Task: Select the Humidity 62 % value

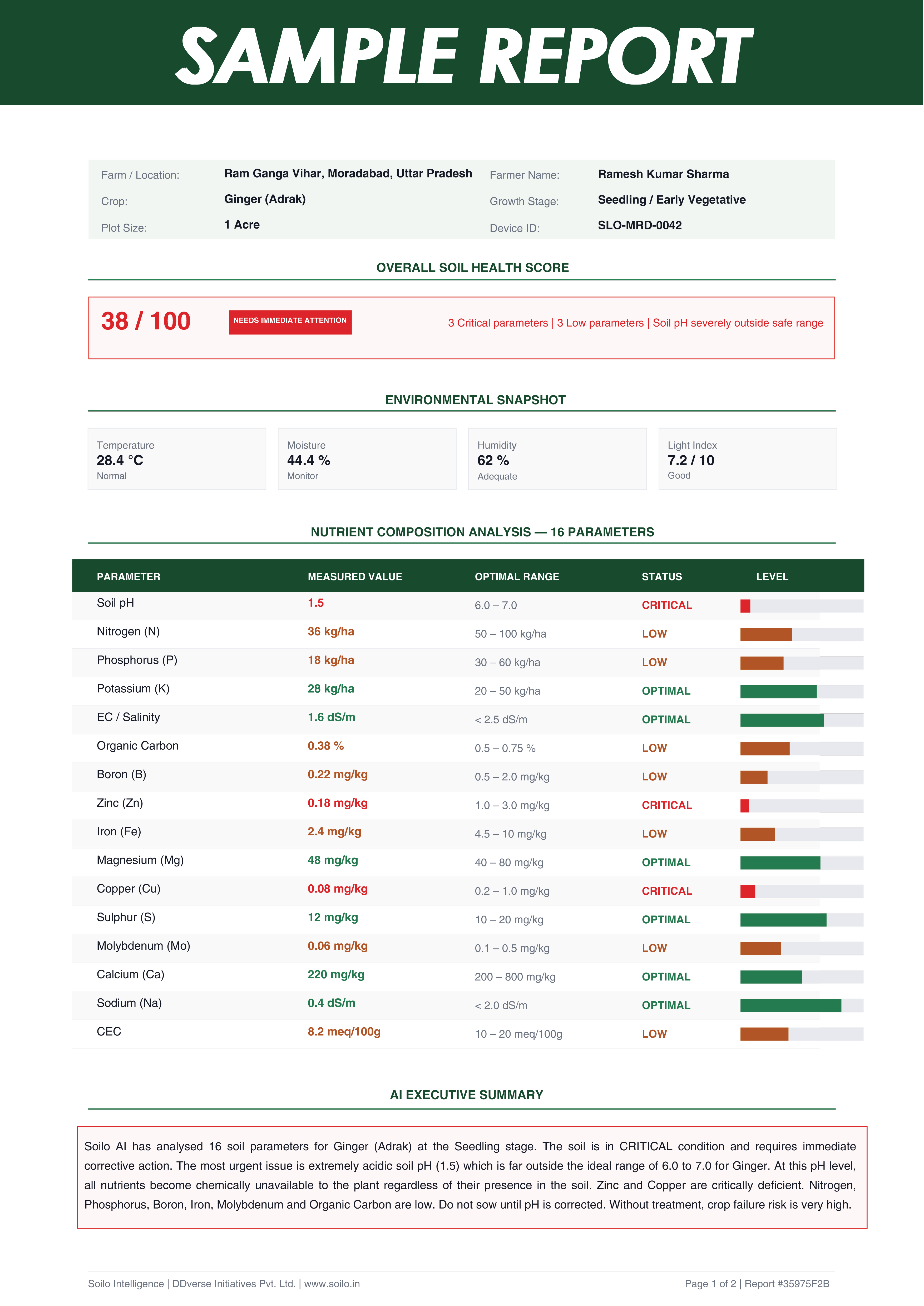Action: (493, 460)
